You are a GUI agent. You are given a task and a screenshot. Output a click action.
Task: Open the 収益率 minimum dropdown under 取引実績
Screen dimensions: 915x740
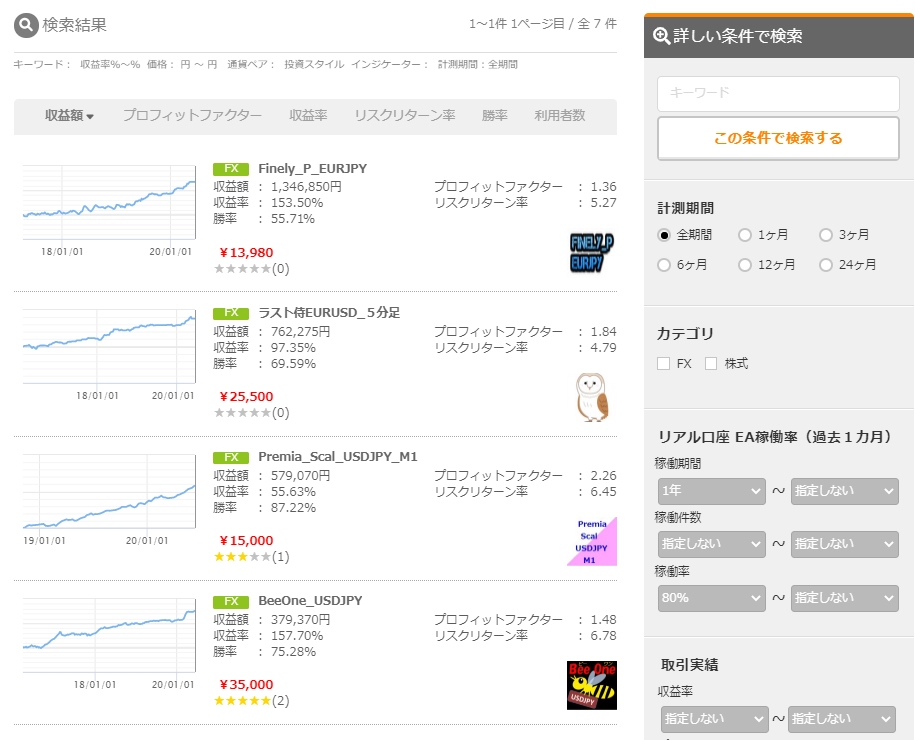click(714, 719)
